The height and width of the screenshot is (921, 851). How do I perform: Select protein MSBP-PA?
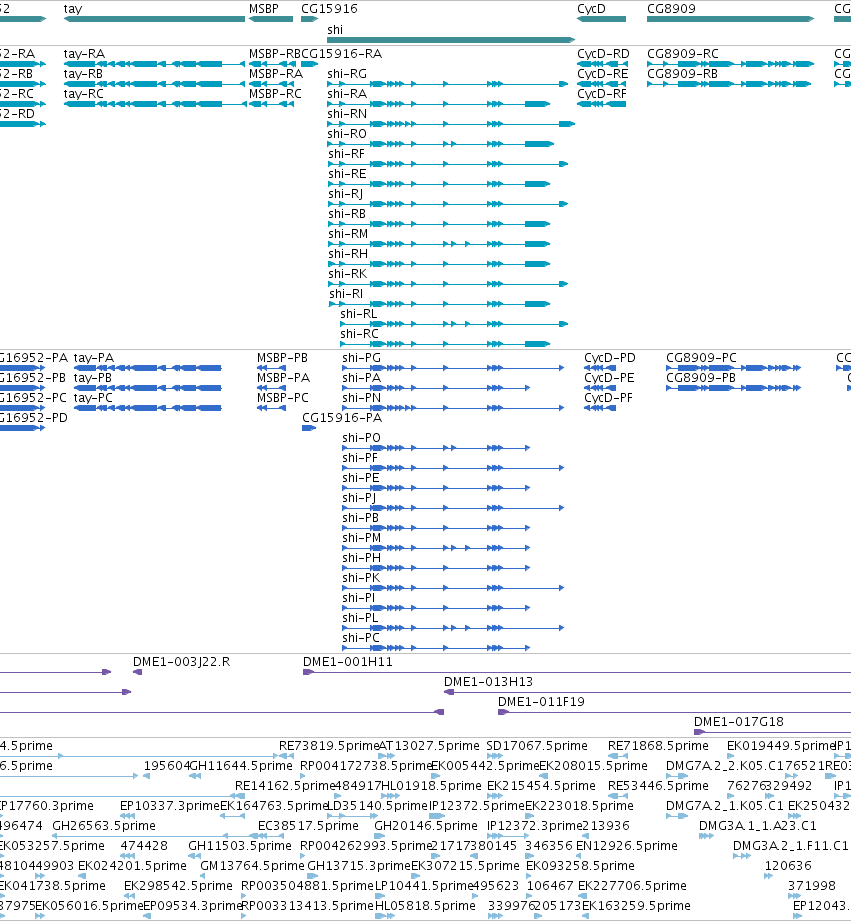(283, 378)
